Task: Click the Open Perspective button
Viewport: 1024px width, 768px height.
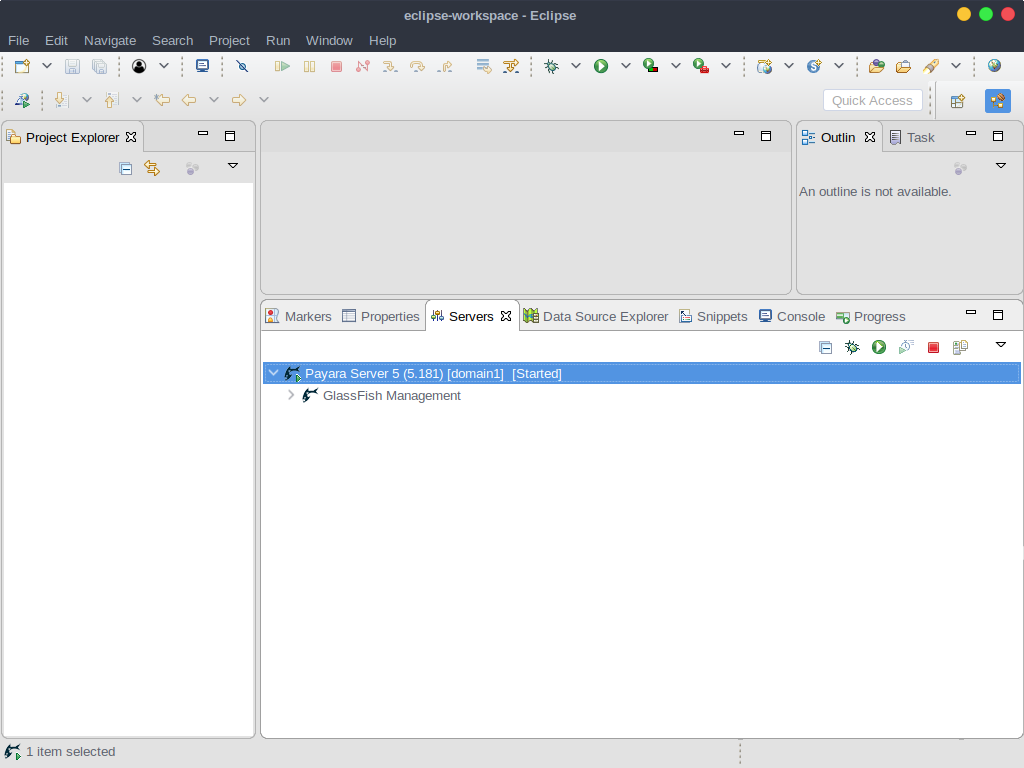Action: coord(957,101)
